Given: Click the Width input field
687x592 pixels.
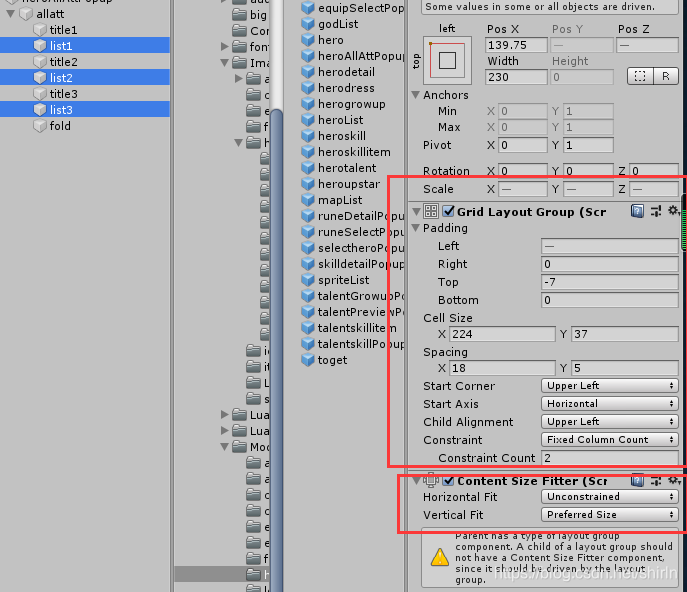Looking at the screenshot, I should click(516, 77).
